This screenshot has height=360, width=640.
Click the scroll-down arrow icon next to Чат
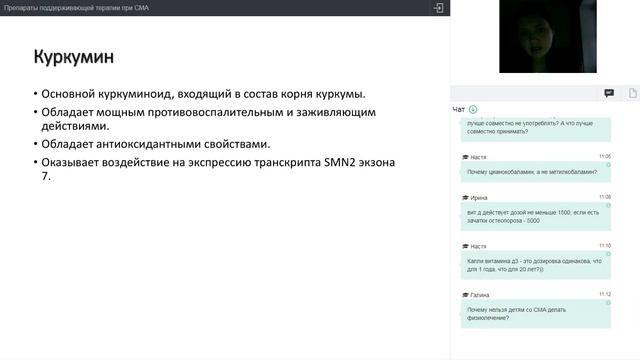tap(473, 109)
